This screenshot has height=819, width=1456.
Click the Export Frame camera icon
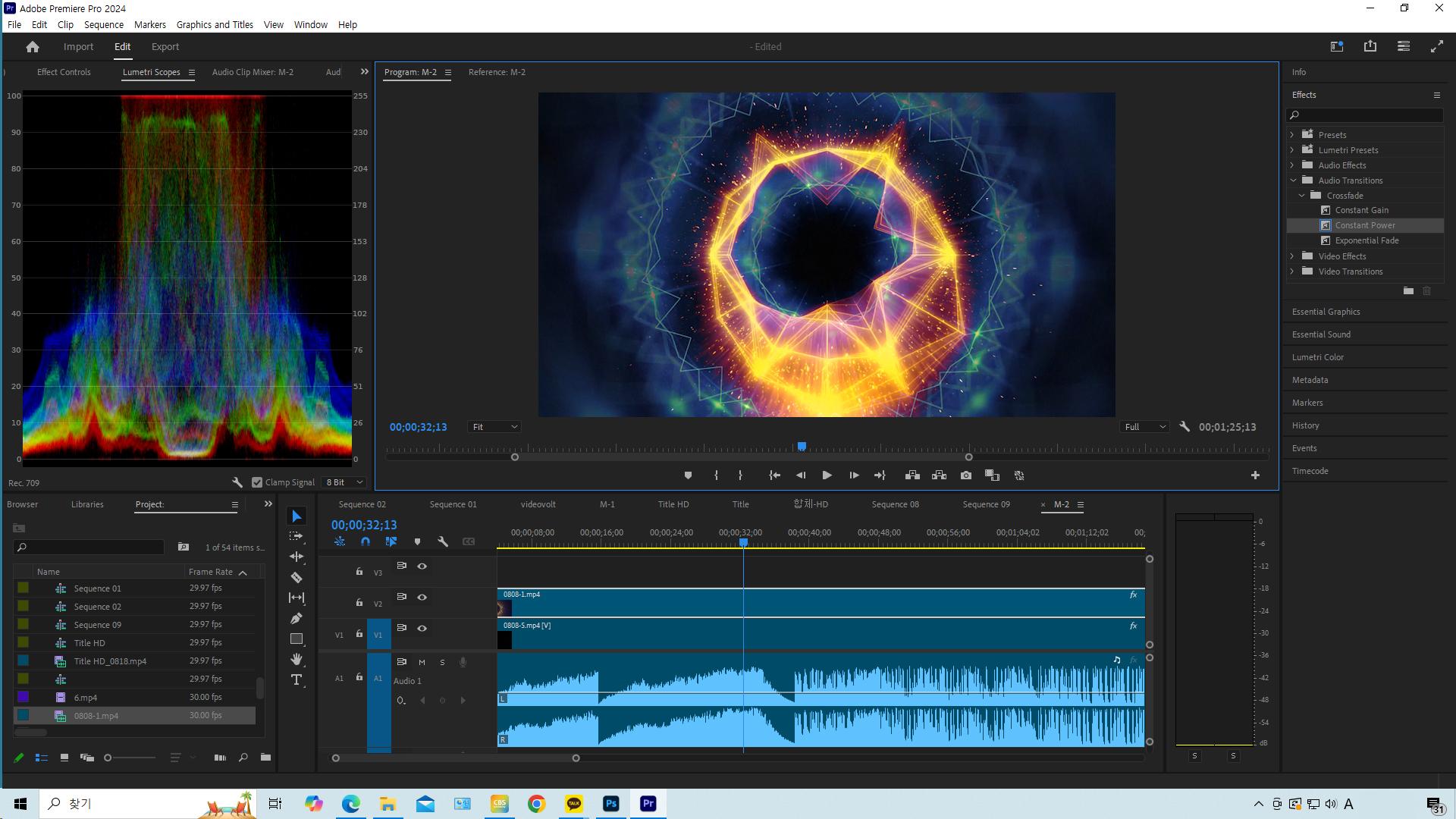[x=965, y=475]
